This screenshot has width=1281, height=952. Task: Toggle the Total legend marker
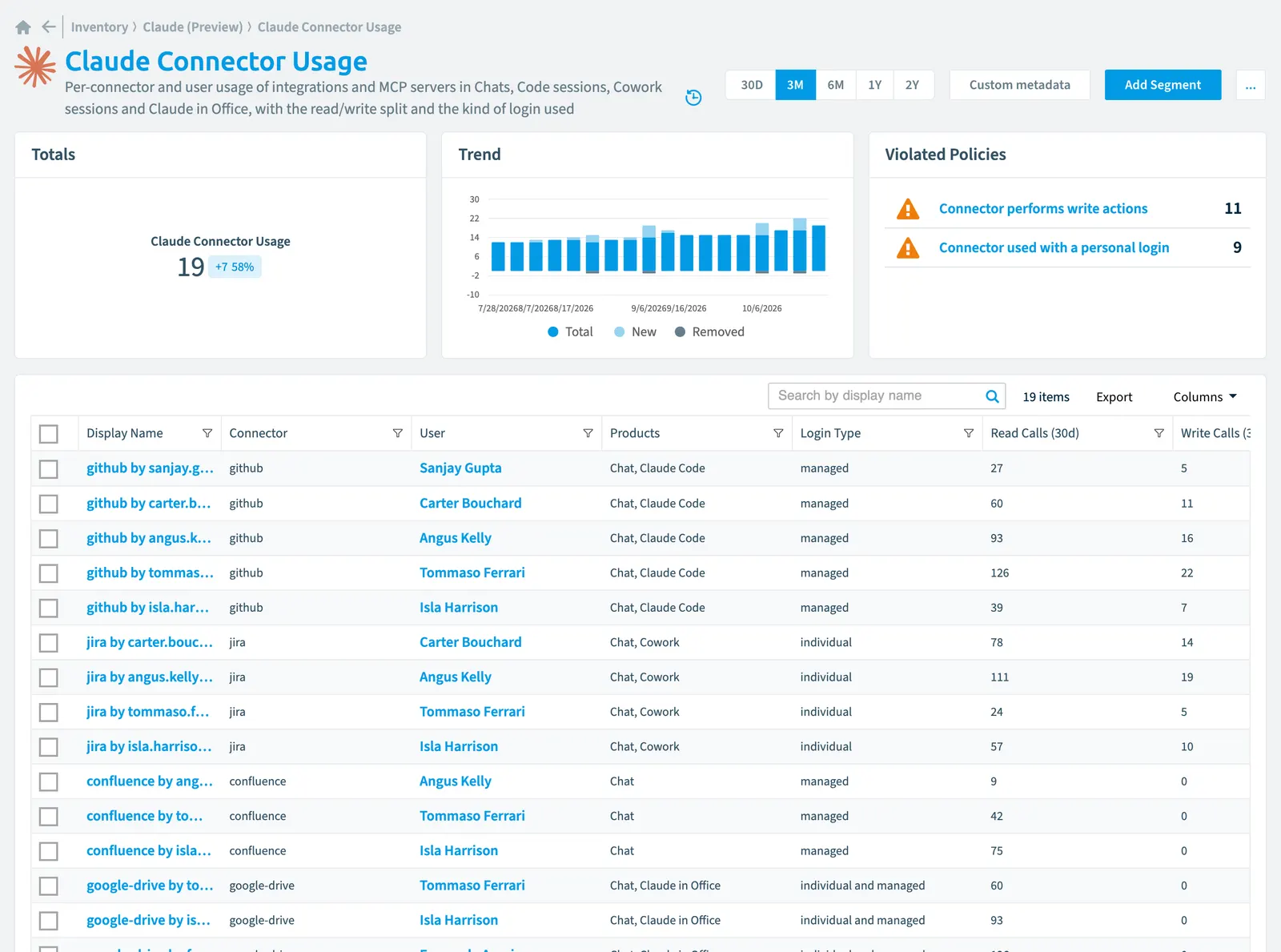tap(553, 332)
